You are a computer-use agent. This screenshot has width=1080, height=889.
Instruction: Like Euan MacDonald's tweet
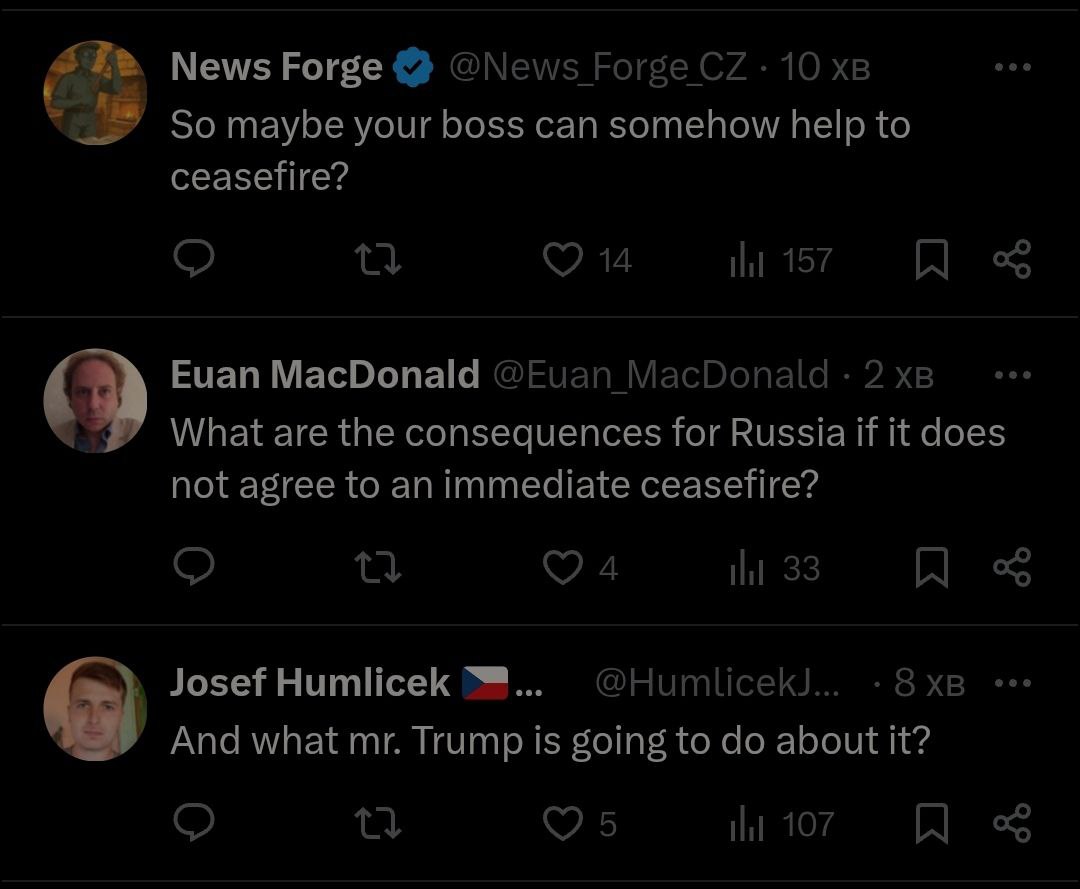pos(563,568)
